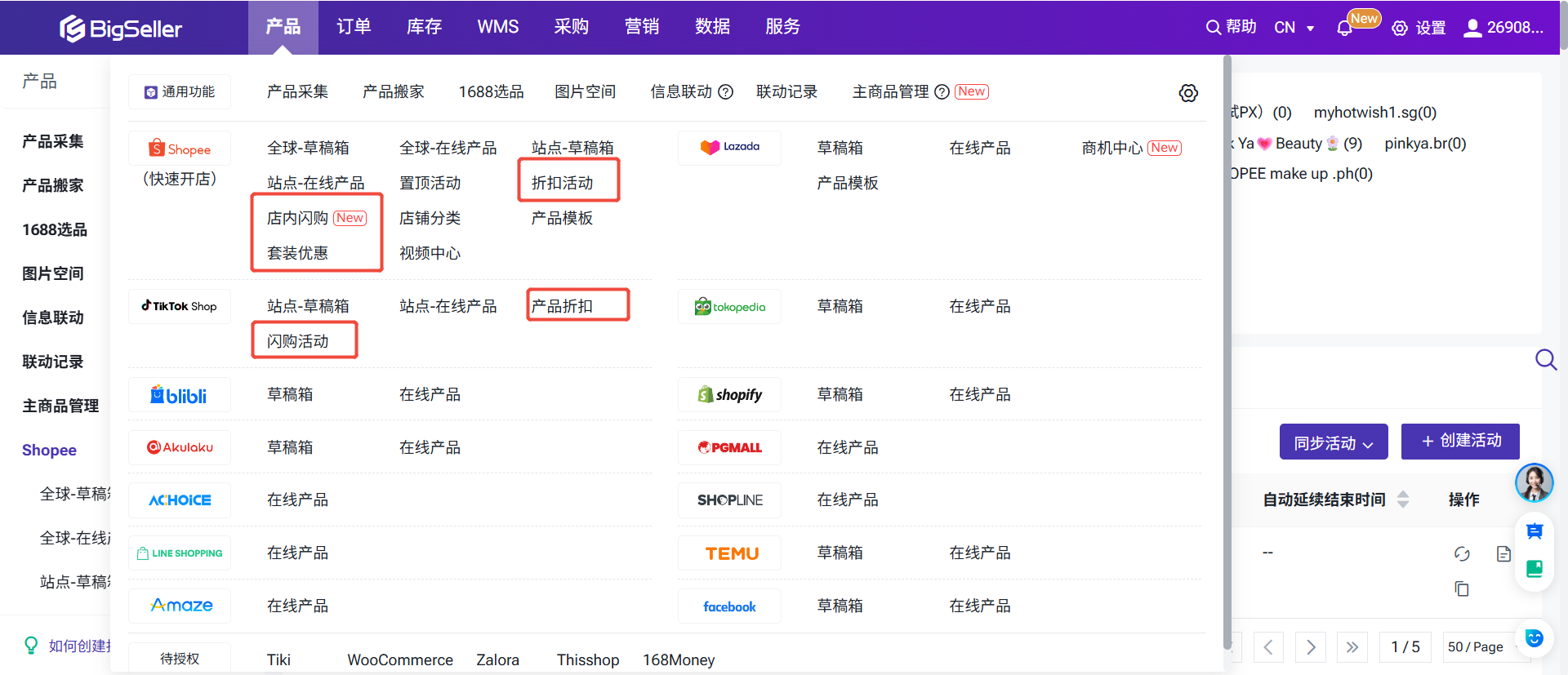This screenshot has height=675, width=1568.
Task: Click the document log icon in operations
Action: (x=1503, y=554)
